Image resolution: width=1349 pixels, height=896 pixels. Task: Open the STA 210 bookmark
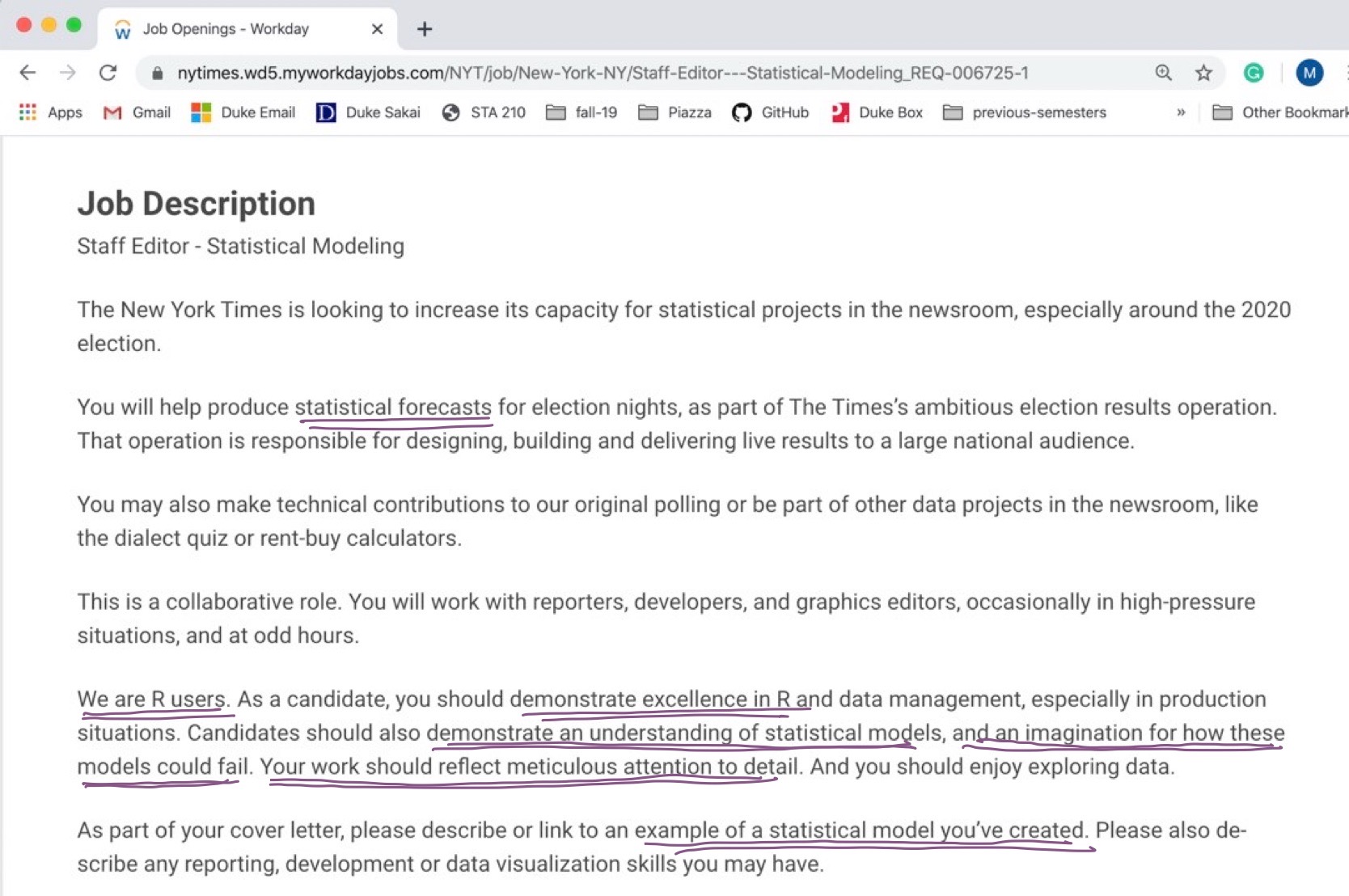click(484, 112)
